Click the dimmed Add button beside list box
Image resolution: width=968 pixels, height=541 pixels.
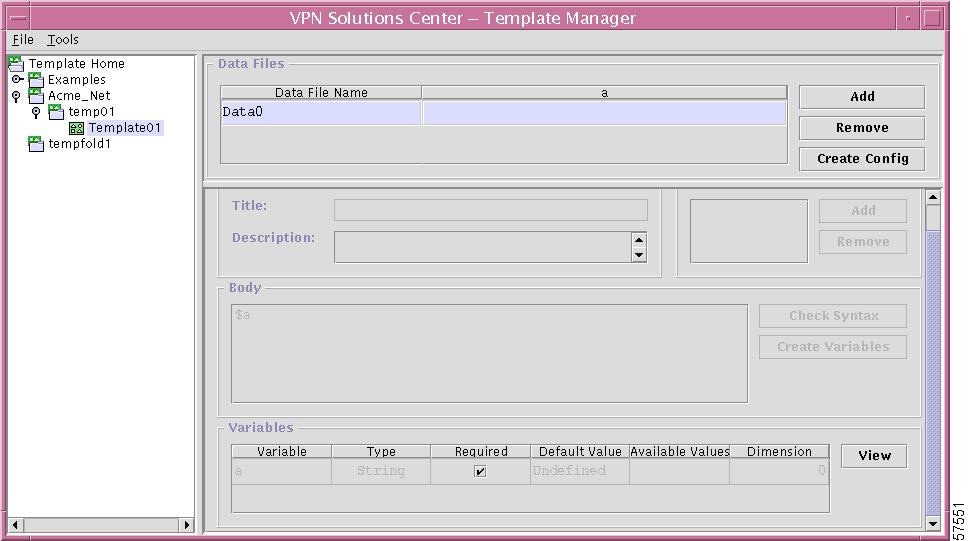tap(863, 211)
